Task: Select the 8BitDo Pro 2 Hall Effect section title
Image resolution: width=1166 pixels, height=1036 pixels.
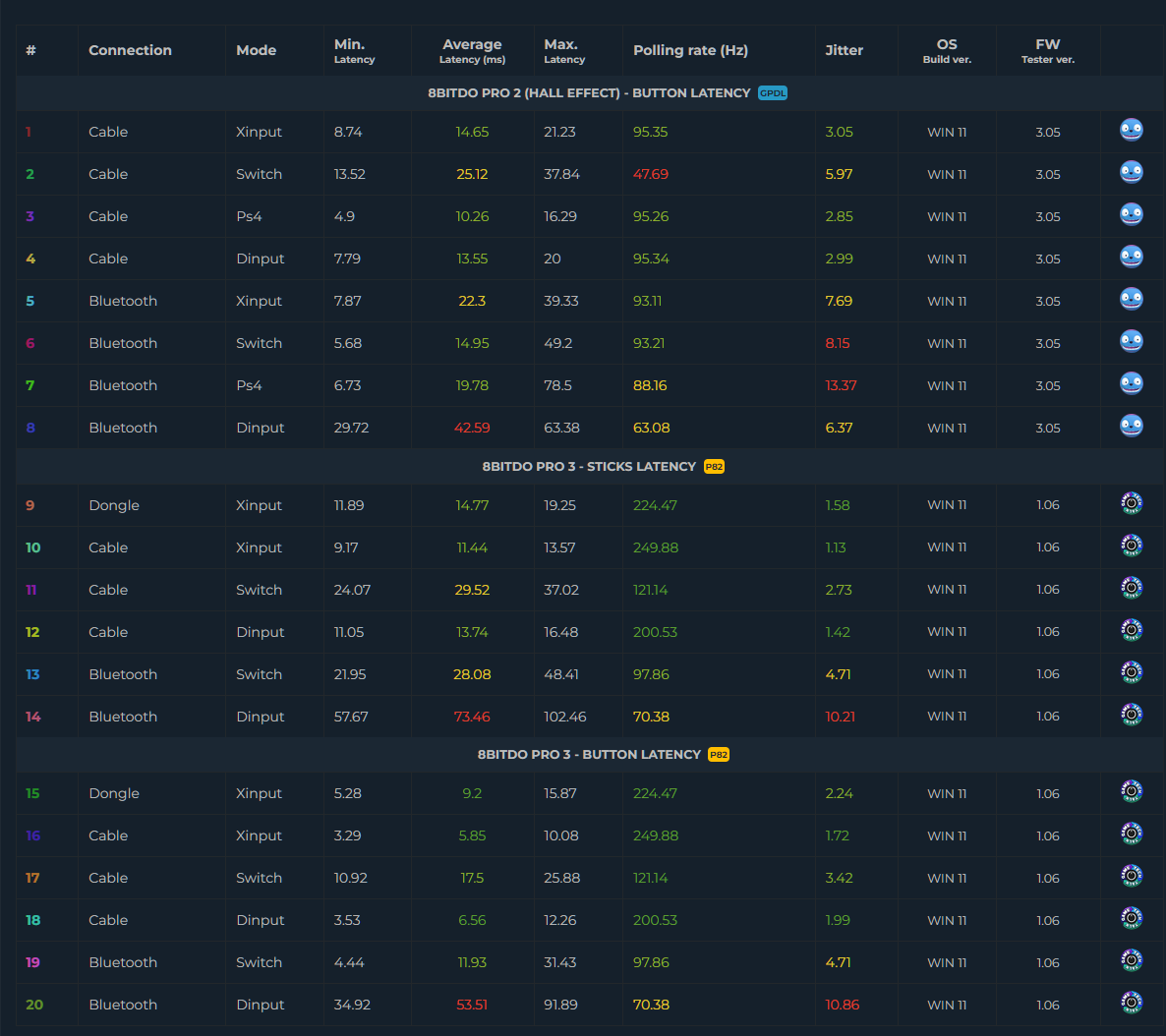Action: point(589,93)
